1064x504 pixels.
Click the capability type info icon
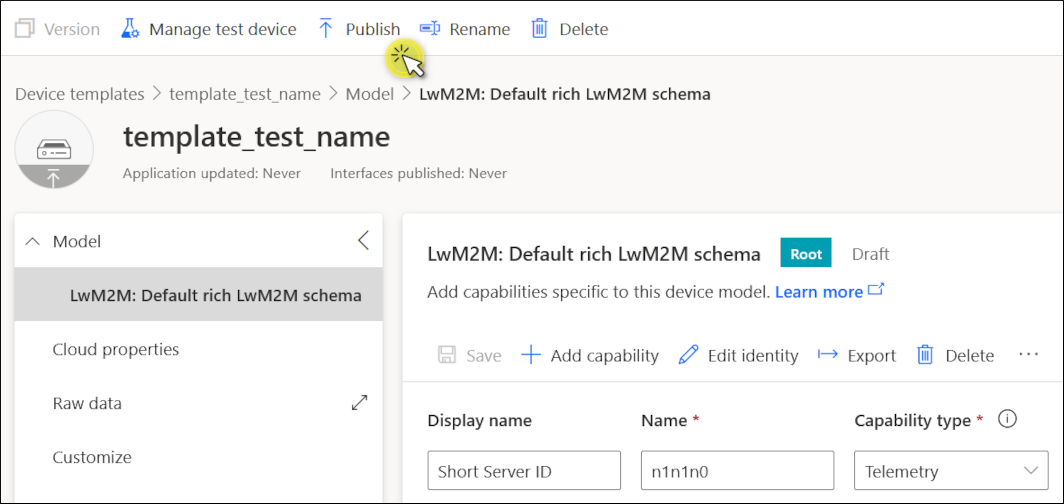[x=1007, y=420]
